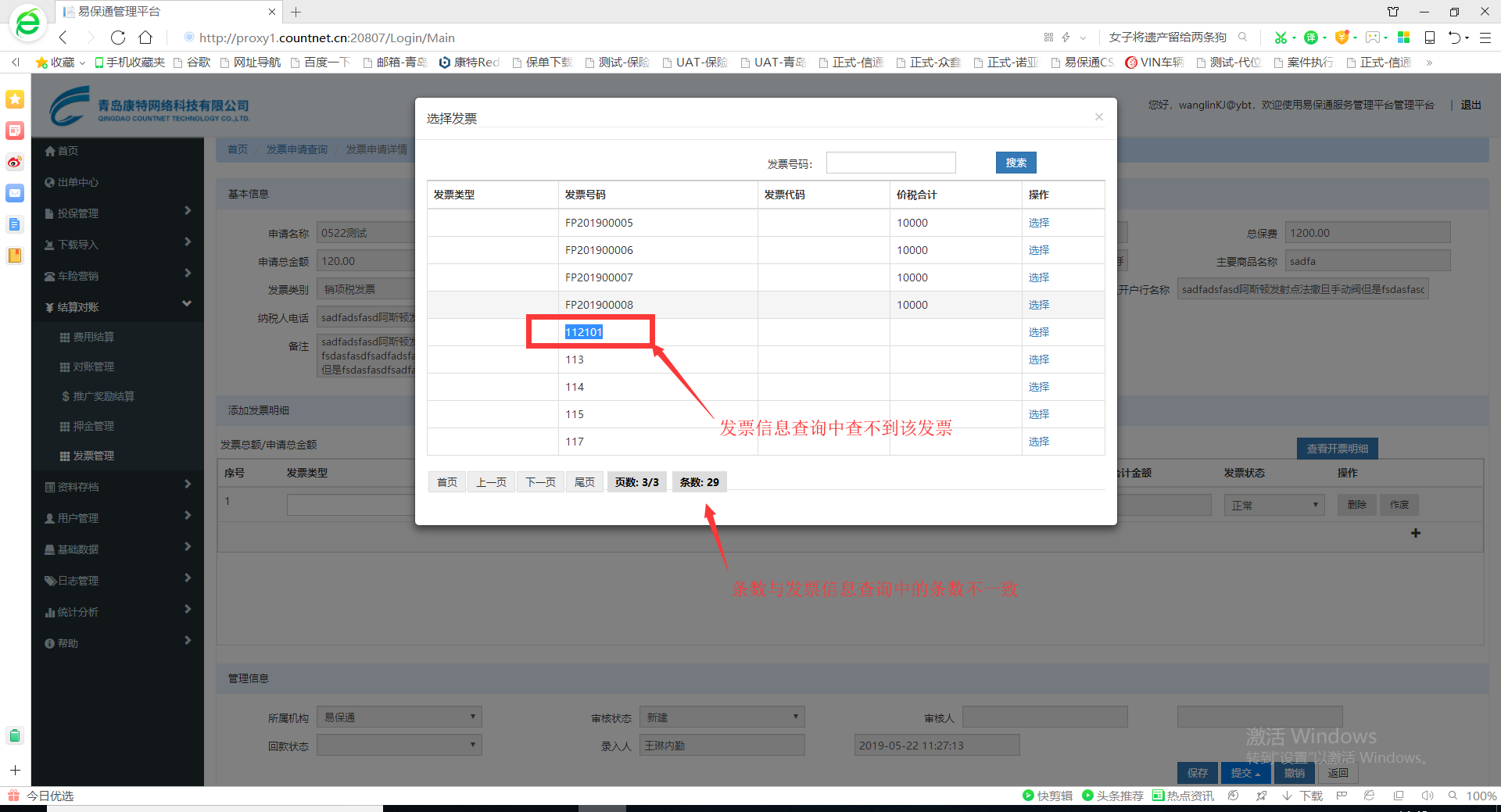Viewport: 1501px width, 812px height.
Task: Reload the page with the refresh icon
Action: [118, 38]
